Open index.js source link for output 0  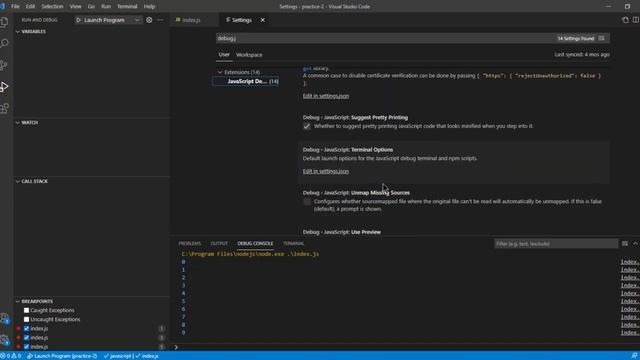(x=630, y=262)
